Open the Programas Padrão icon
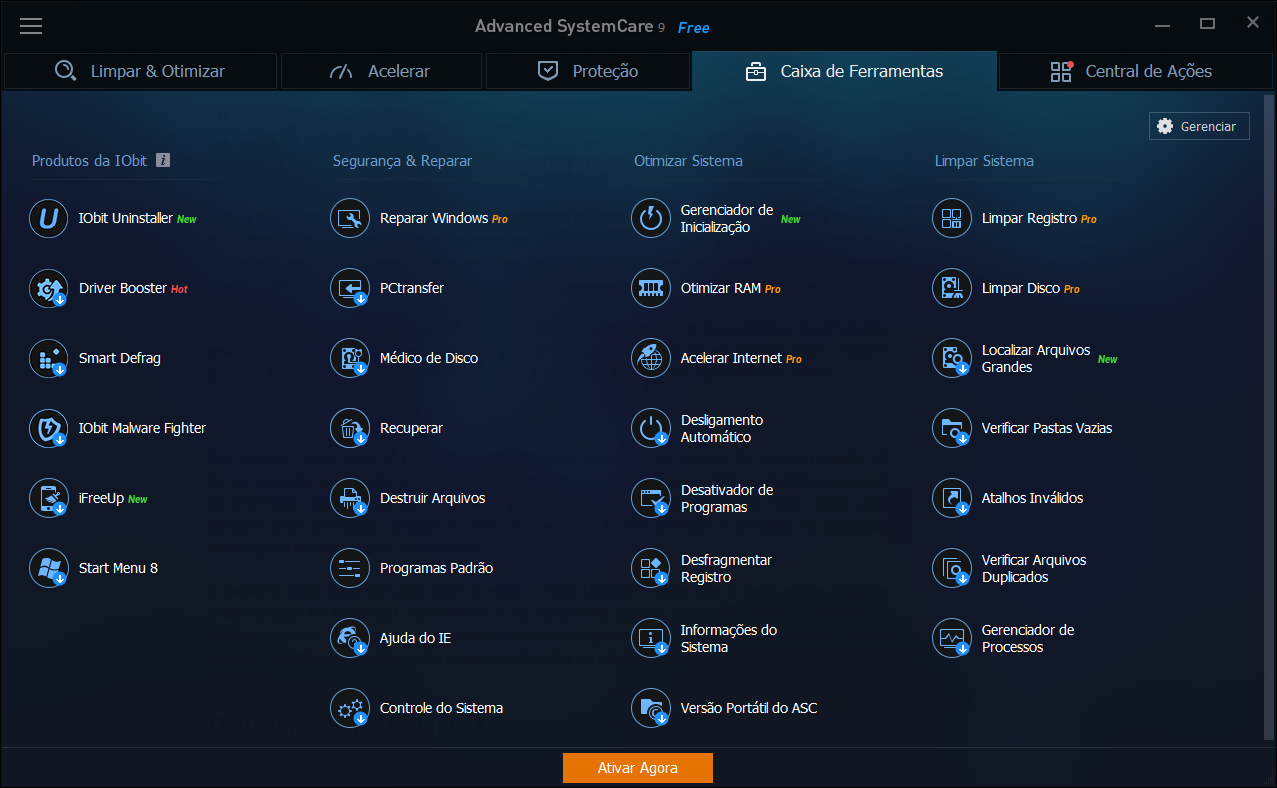Viewport: 1277px width, 788px height. [350, 568]
